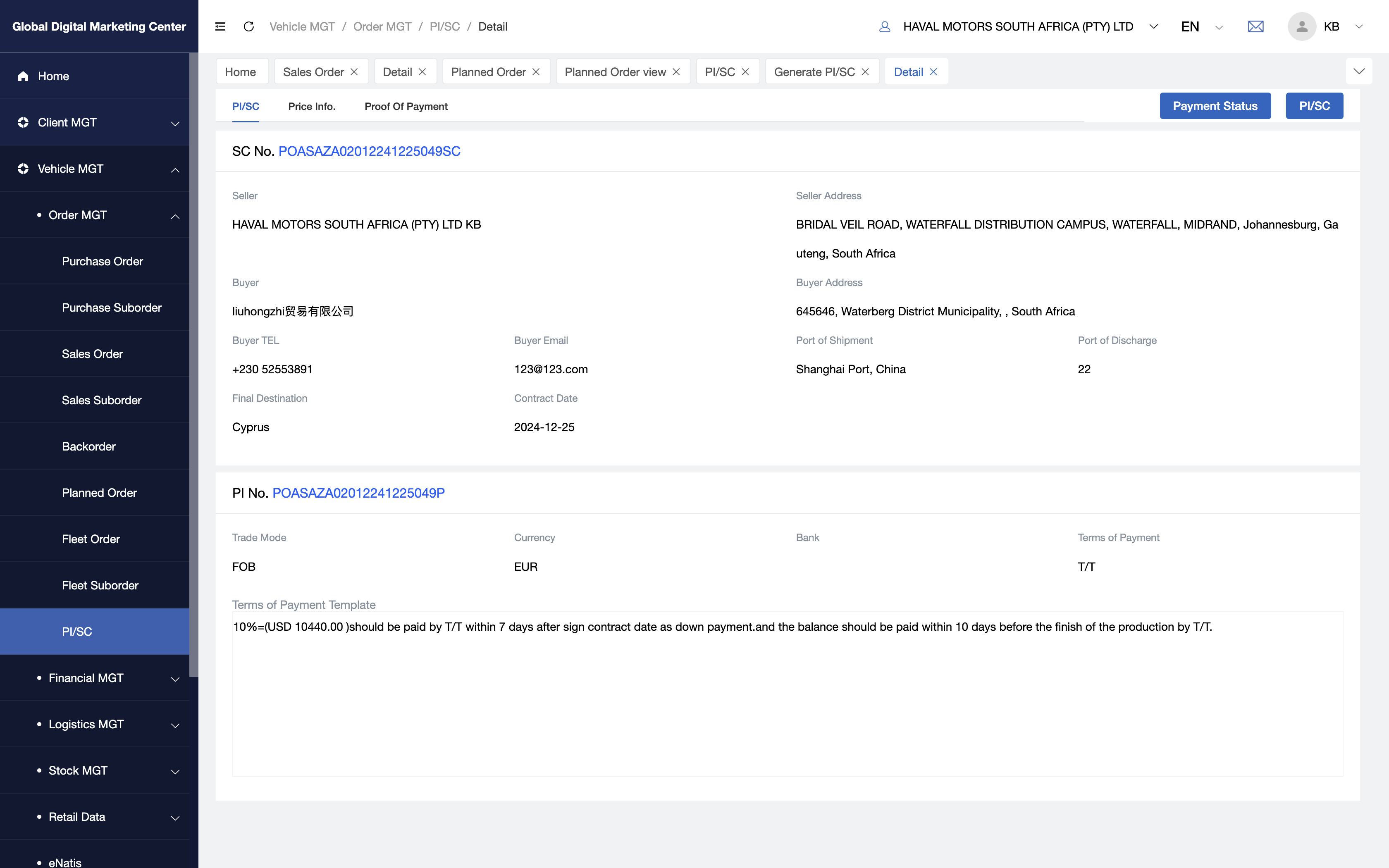Image resolution: width=1389 pixels, height=868 pixels.
Task: Open SC number POASAZA02012241225049SC link
Action: coord(369,151)
